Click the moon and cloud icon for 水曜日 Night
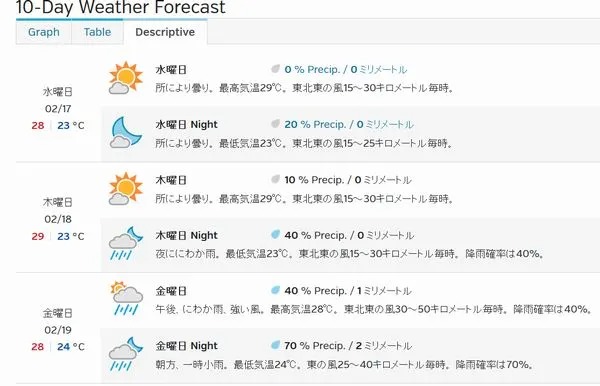Viewport: 600px width, 386px height. pyautogui.click(x=126, y=133)
